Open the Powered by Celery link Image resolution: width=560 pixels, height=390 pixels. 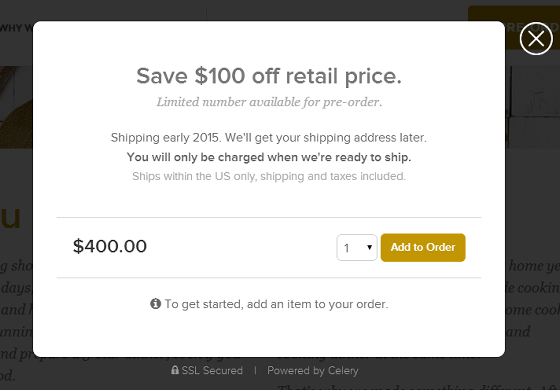[312, 370]
